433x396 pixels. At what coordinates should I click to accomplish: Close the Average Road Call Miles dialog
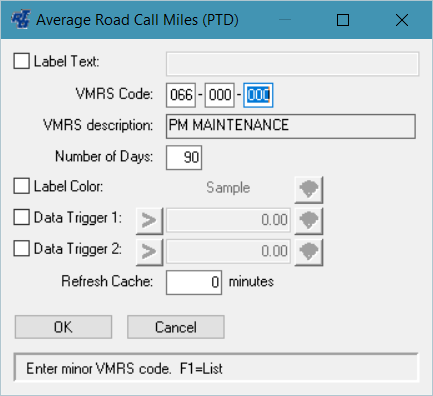click(402, 20)
